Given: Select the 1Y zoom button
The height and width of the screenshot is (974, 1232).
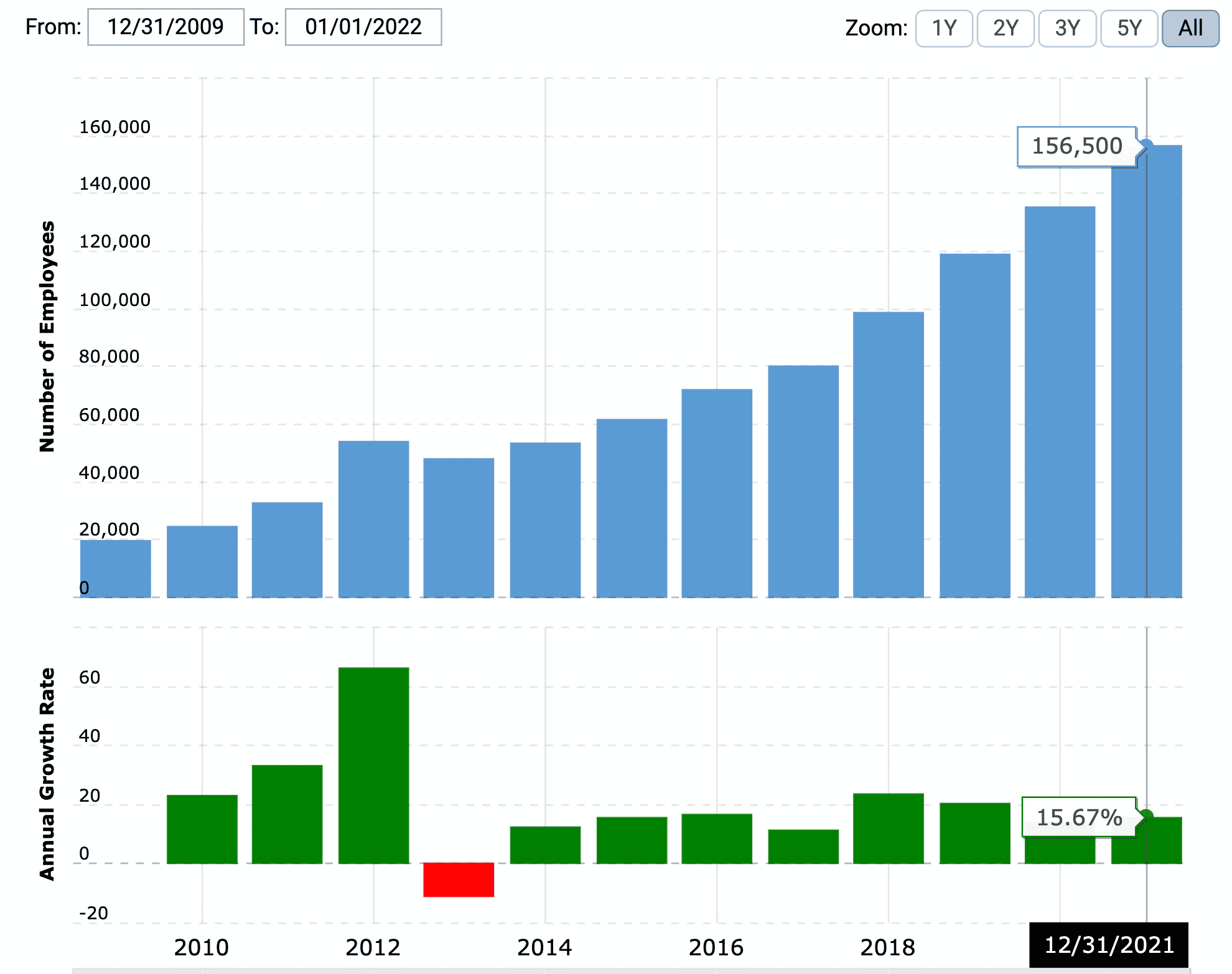Looking at the screenshot, I should pos(943,28).
